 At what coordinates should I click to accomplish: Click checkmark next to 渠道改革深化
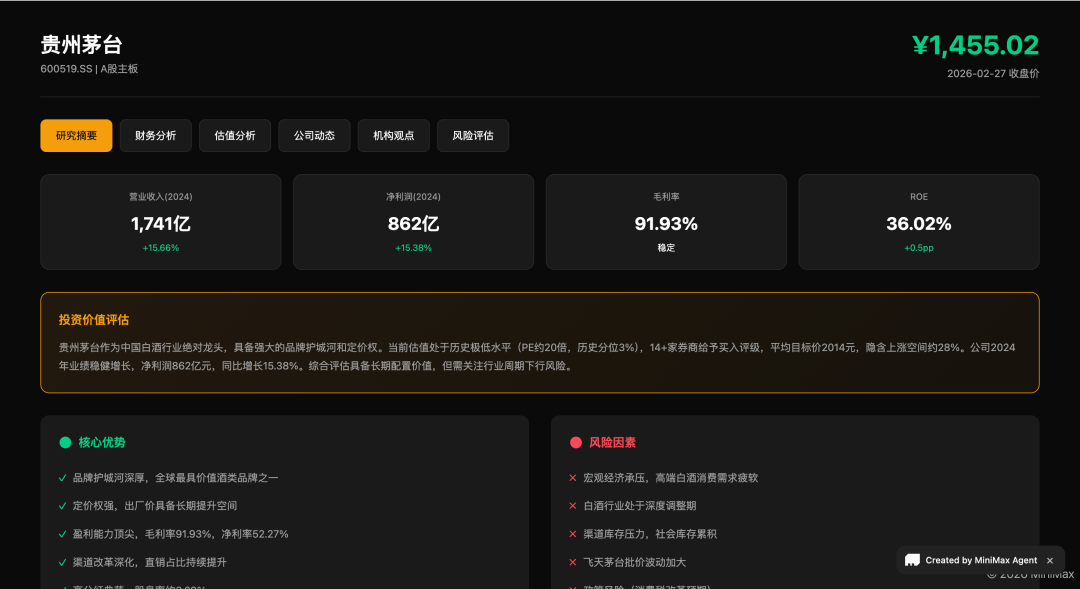(63, 562)
